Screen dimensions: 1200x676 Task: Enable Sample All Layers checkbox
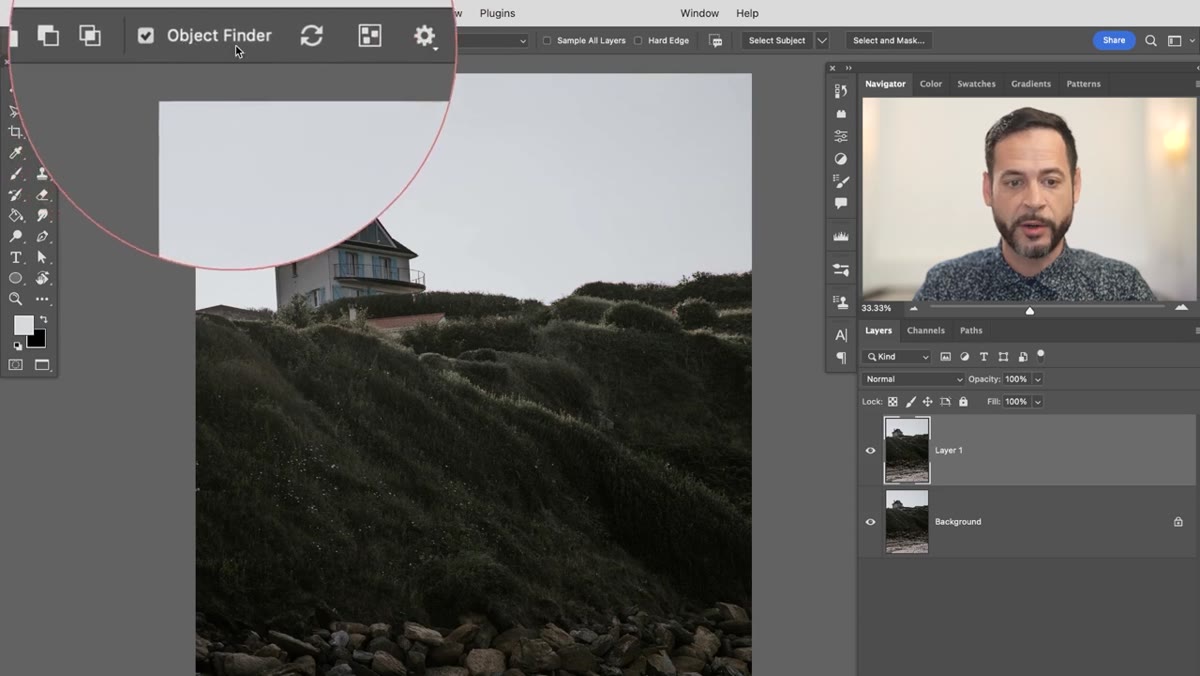[x=547, y=41]
